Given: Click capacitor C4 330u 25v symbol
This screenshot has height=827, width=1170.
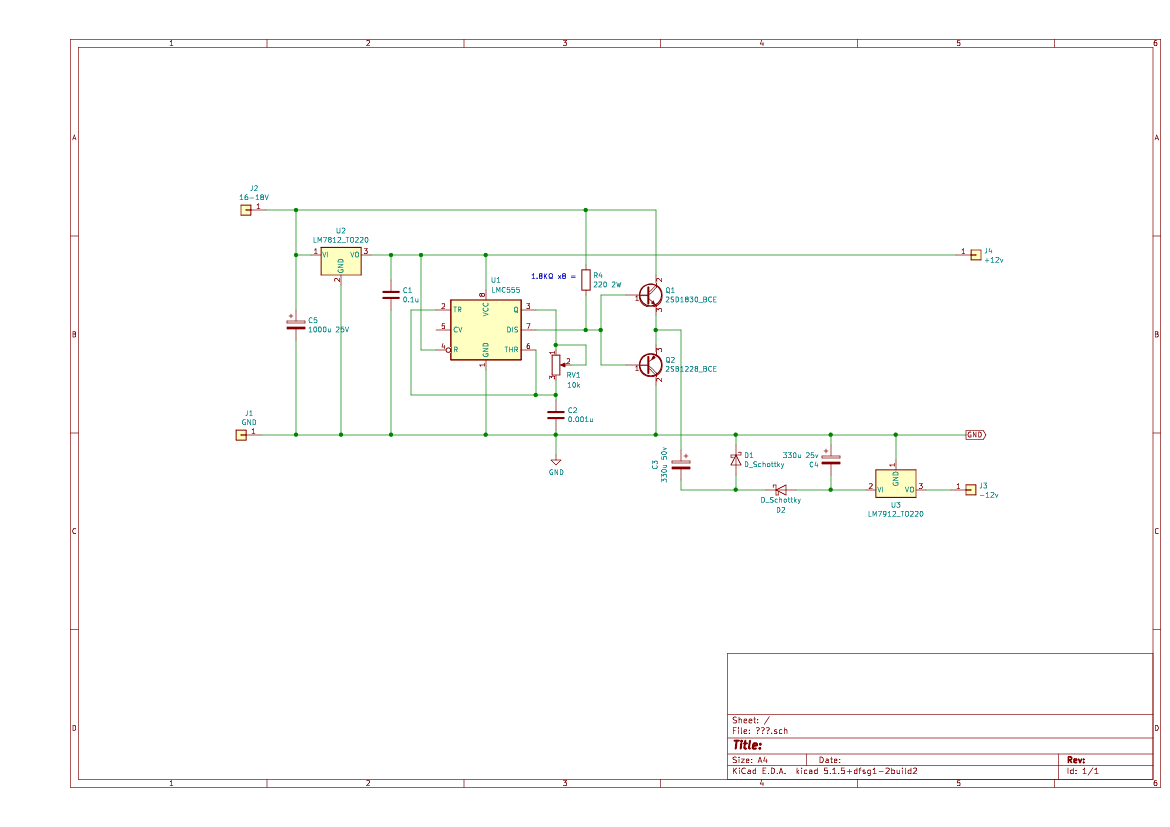Looking at the screenshot, I should tap(831, 460).
